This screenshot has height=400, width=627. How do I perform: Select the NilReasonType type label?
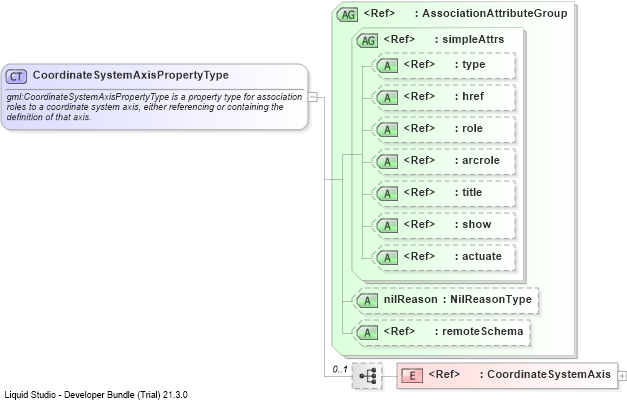491,299
